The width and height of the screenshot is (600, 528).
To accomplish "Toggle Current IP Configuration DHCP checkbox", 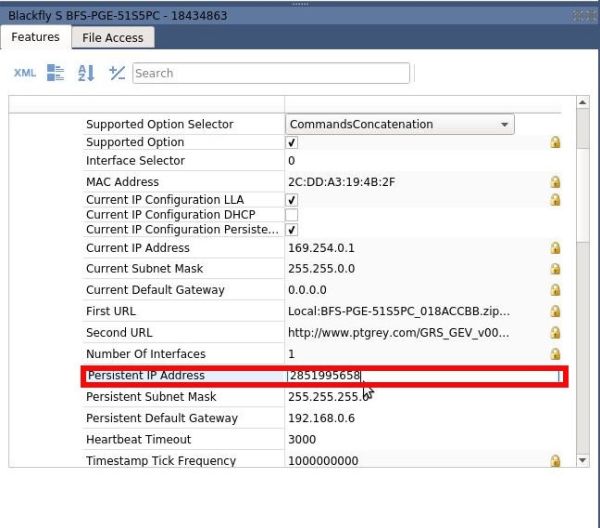I will point(292,215).
